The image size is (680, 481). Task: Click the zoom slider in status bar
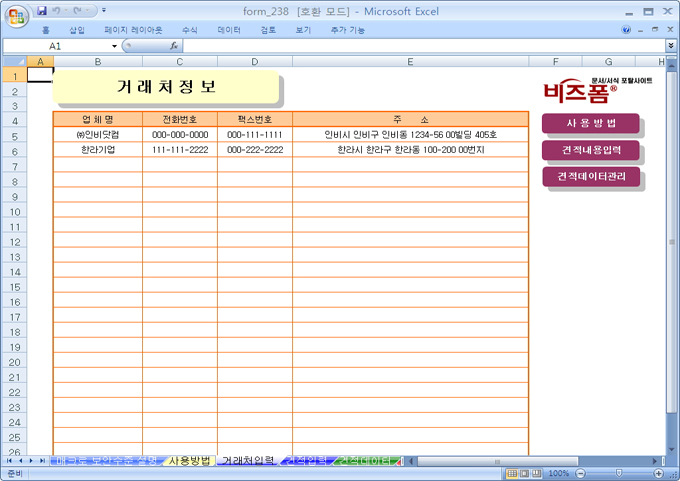(x=620, y=473)
